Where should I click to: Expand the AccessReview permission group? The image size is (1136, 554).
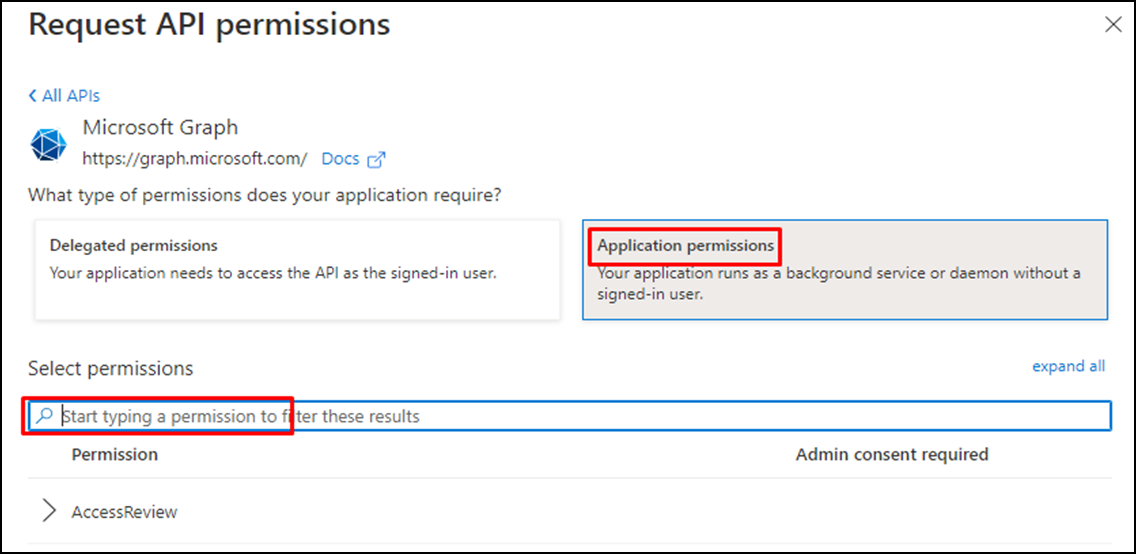(49, 511)
